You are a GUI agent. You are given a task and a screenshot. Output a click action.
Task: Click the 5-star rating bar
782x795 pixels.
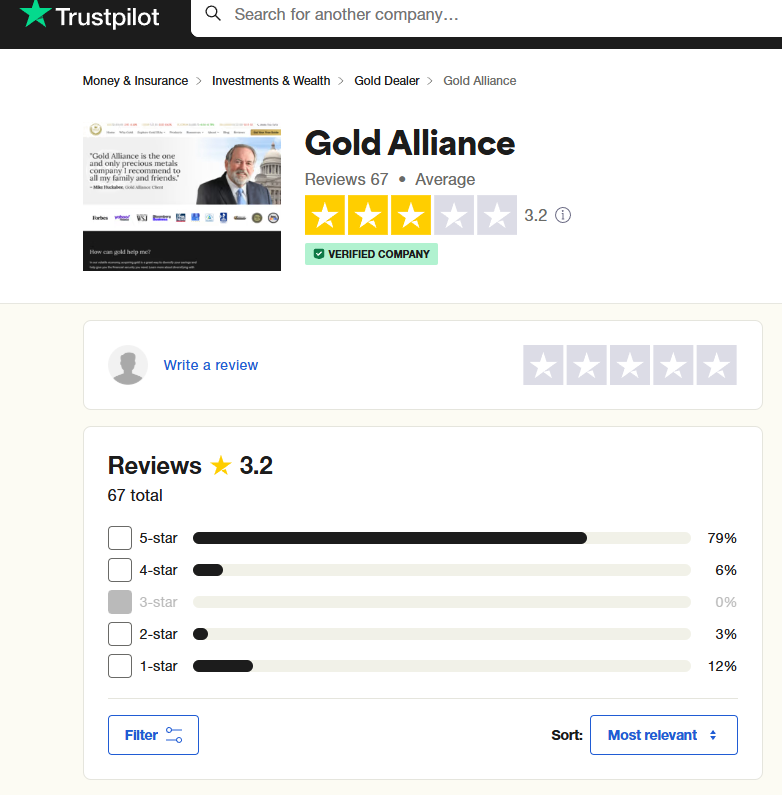(x=442, y=538)
